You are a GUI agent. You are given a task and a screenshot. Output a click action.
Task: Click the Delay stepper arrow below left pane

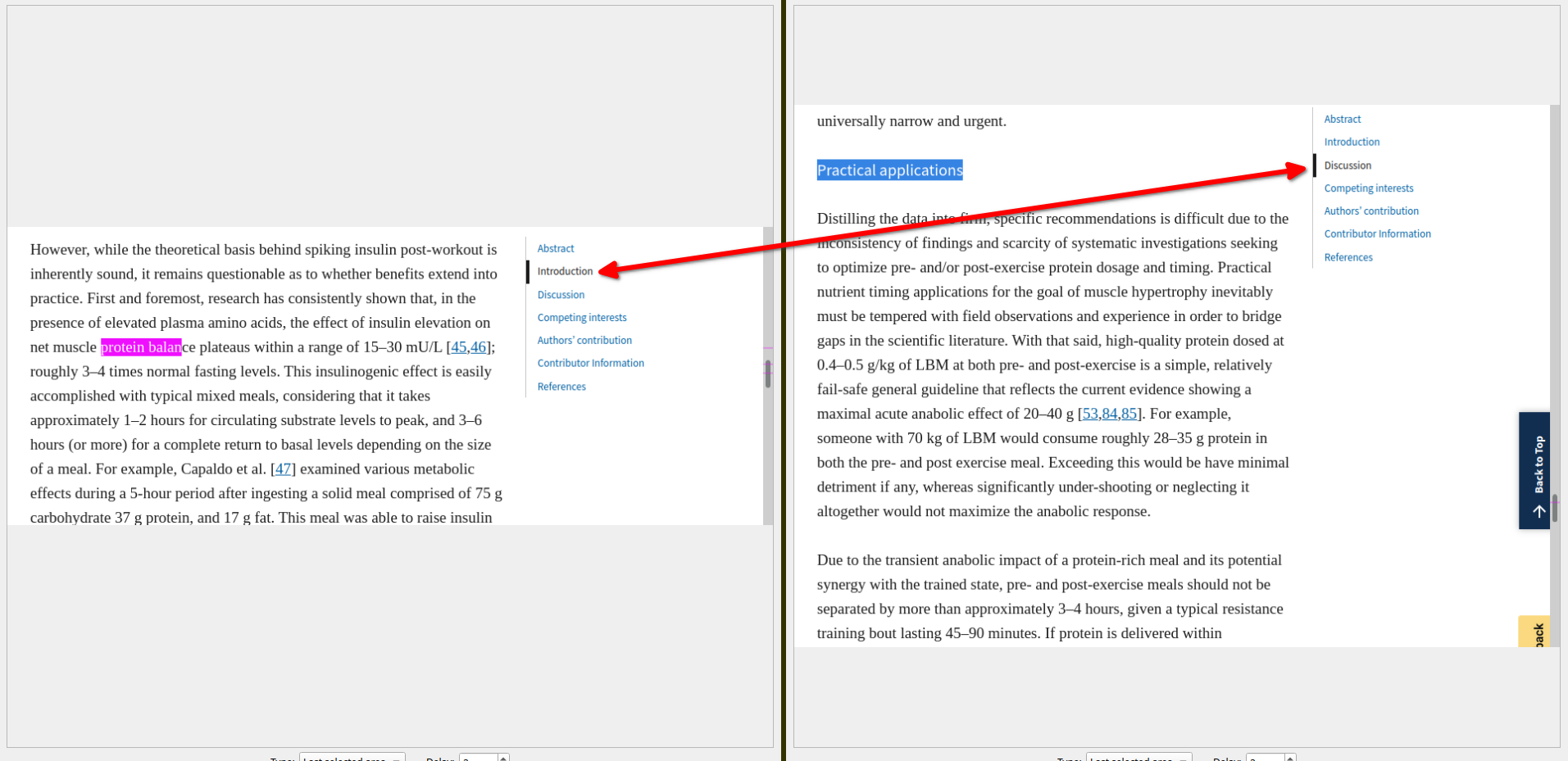click(503, 757)
